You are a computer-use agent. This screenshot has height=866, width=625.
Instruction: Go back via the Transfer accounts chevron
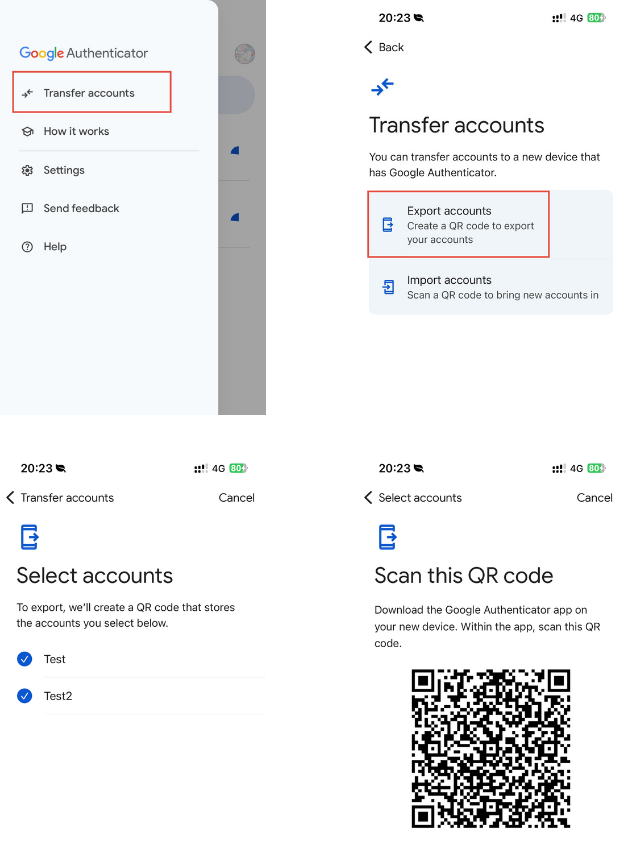[x=11, y=497]
